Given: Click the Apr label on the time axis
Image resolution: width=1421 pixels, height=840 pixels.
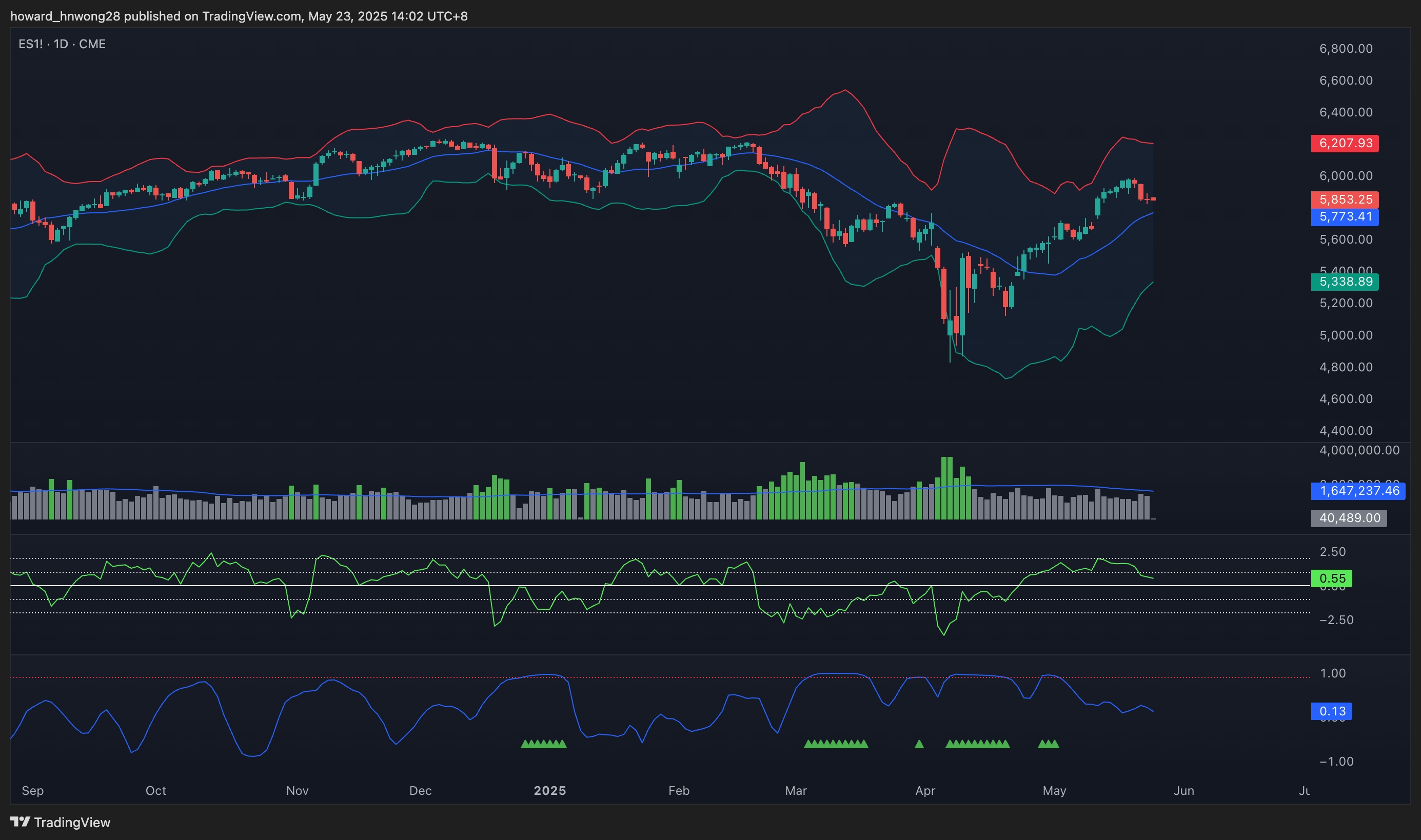Looking at the screenshot, I should click(x=925, y=791).
